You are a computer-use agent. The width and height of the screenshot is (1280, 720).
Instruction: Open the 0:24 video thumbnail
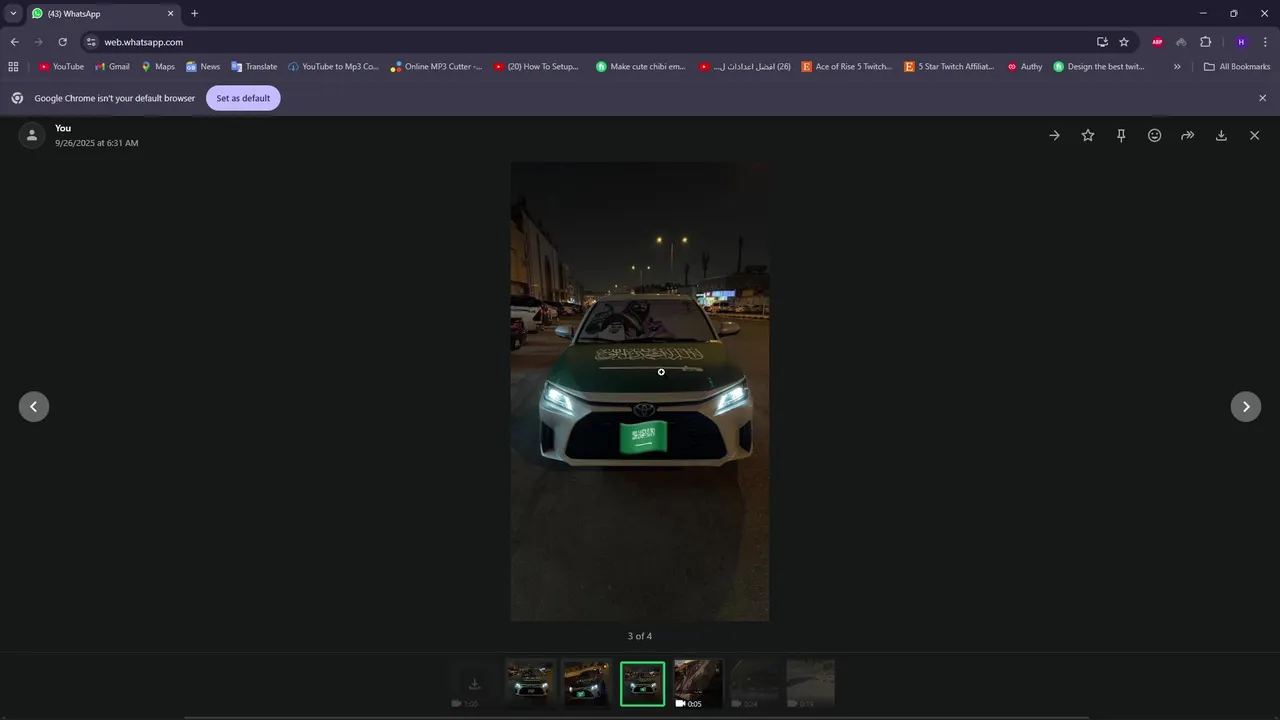[x=754, y=684]
